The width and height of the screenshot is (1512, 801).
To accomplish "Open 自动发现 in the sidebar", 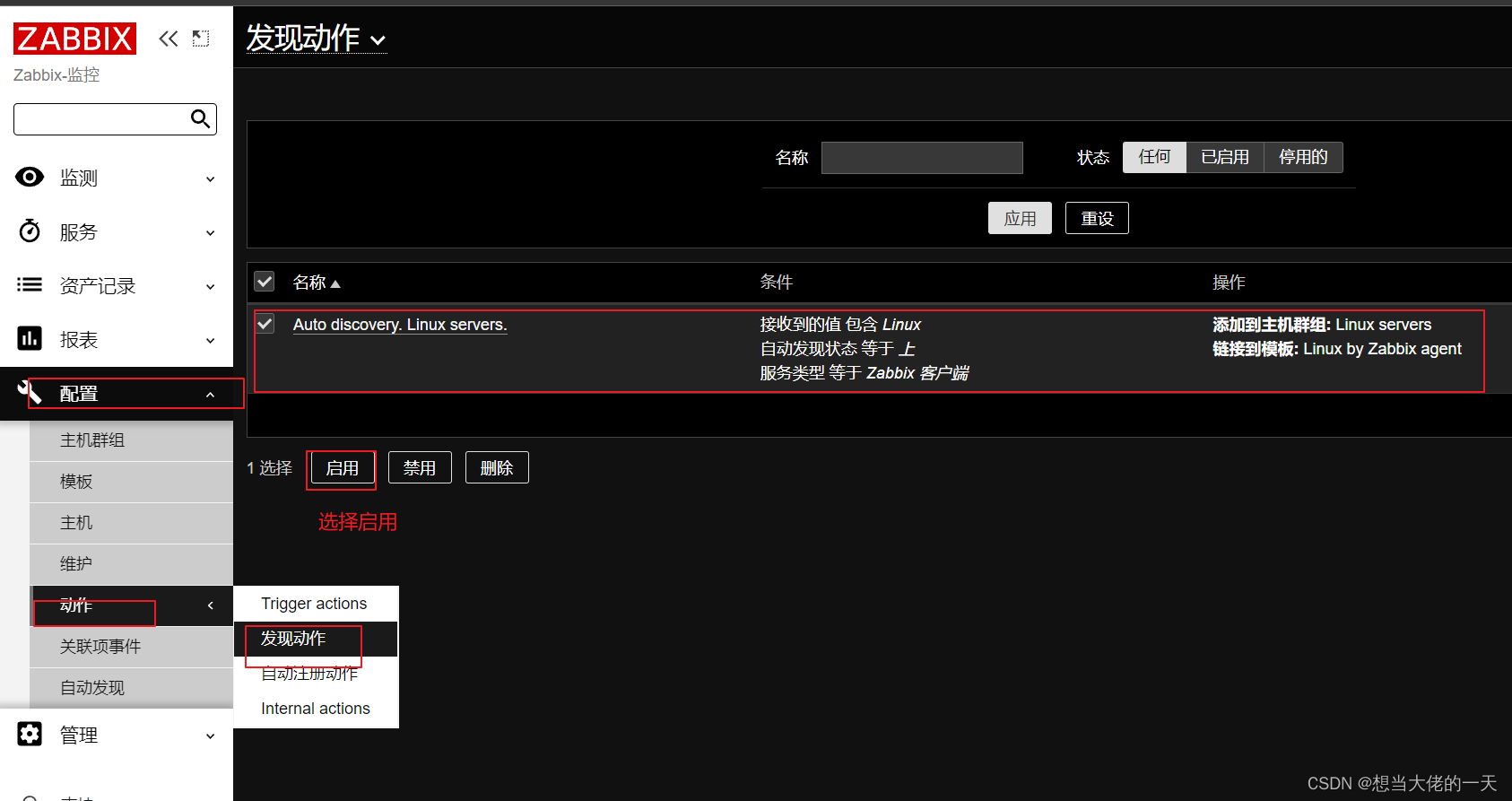I will point(131,688).
